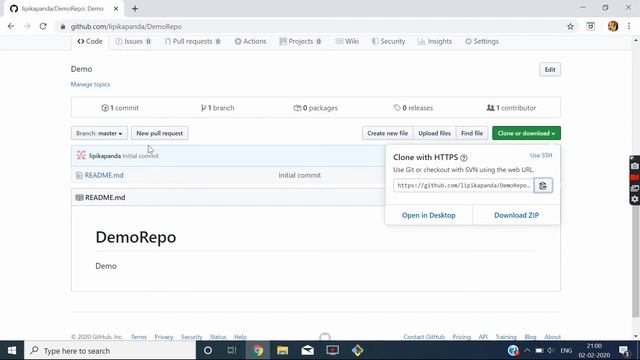View 1 contributor link
The width and height of the screenshot is (640, 360).
click(511, 108)
